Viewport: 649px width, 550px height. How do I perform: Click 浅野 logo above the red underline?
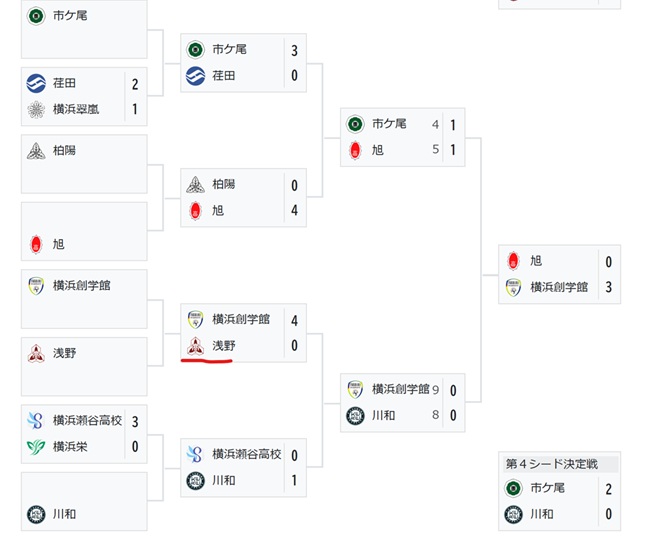tap(195, 345)
